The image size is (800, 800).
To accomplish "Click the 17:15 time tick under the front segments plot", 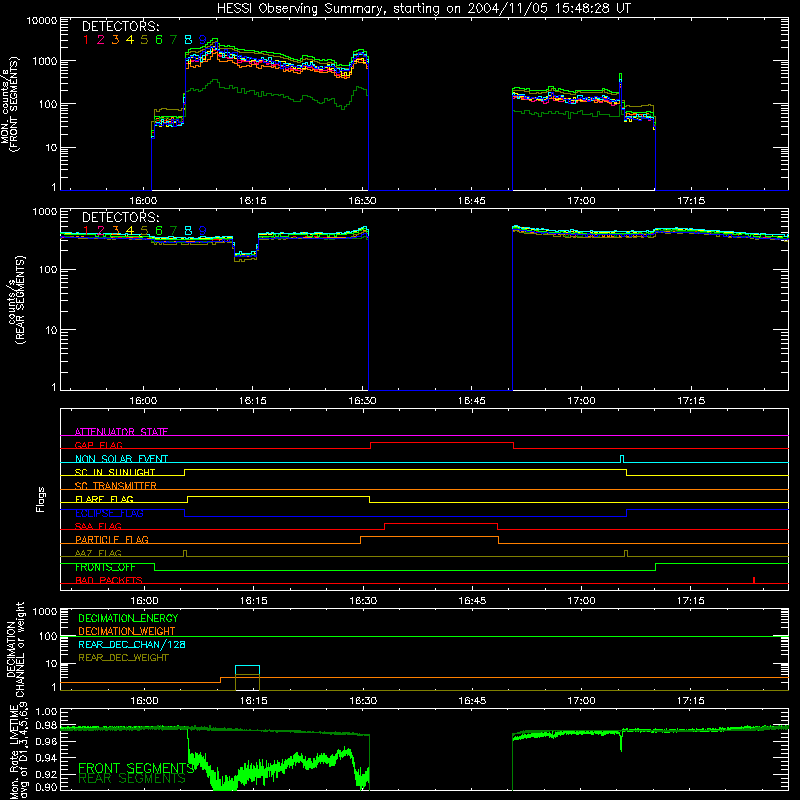I will pos(691,201).
